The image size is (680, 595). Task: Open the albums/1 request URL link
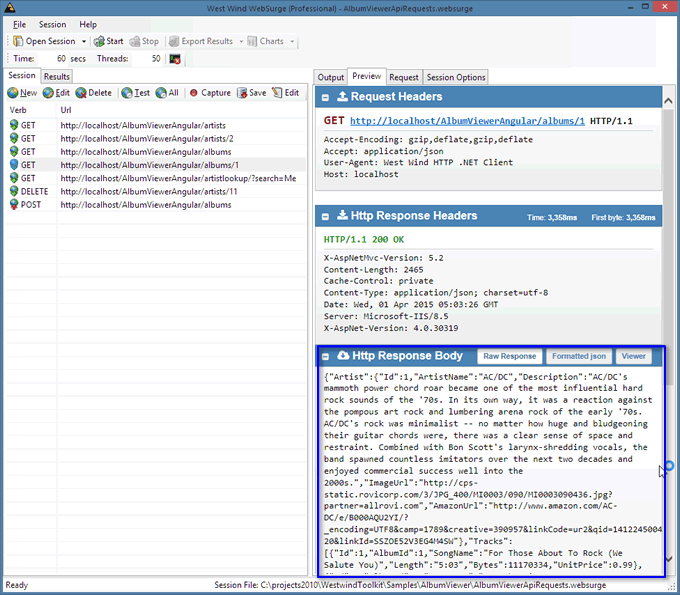click(467, 121)
